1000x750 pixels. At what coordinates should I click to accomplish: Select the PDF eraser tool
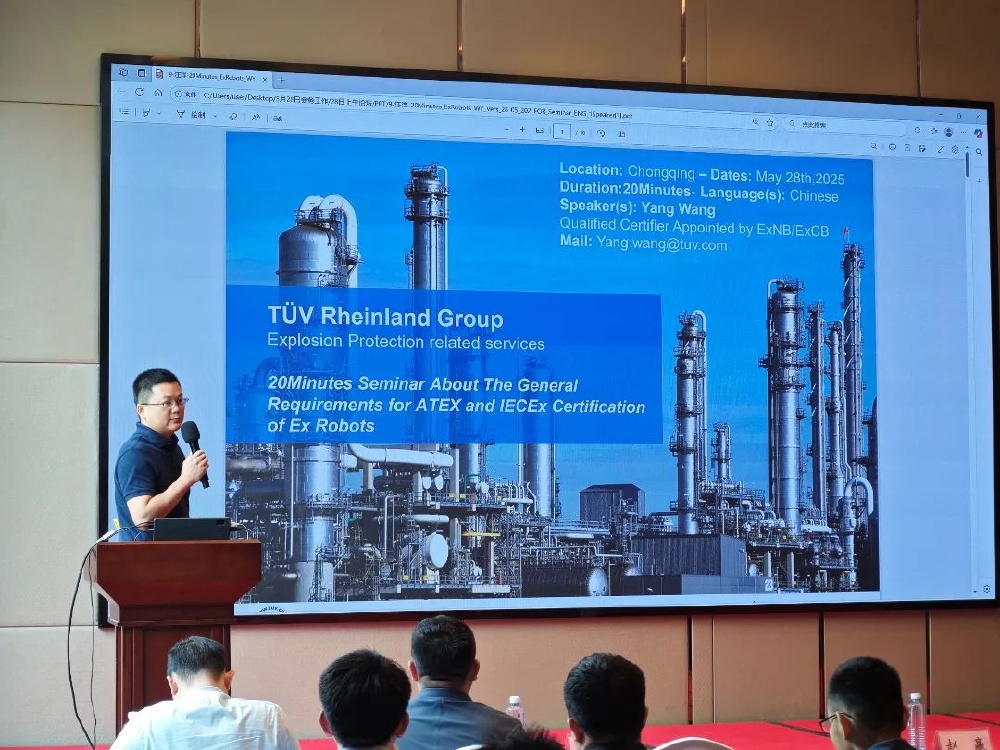(233, 116)
